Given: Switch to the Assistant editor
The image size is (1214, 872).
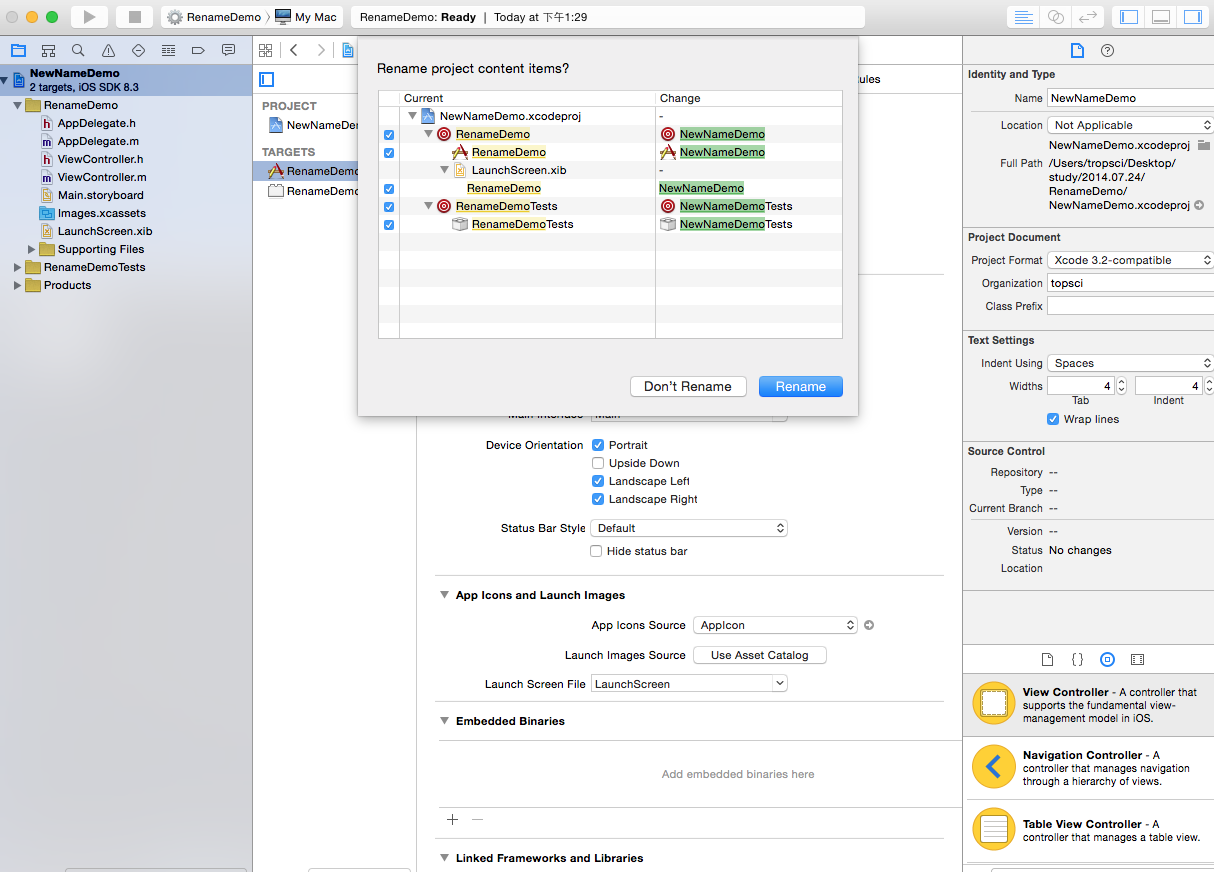Looking at the screenshot, I should pyautogui.click(x=1055, y=17).
